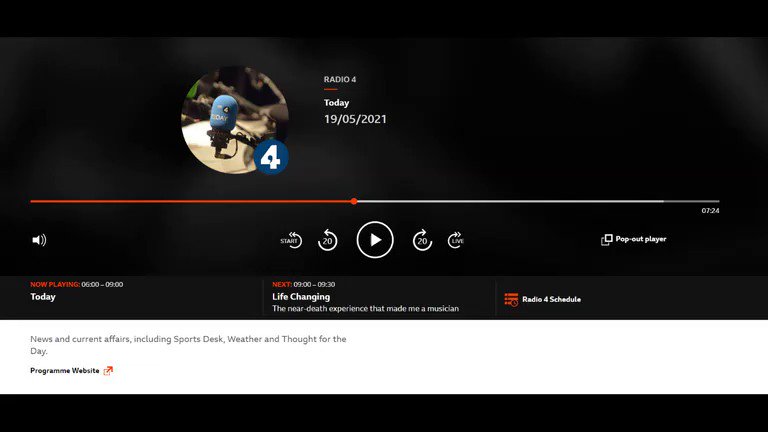
Task: Click the Today programme circular thumbnail
Action: click(x=234, y=120)
